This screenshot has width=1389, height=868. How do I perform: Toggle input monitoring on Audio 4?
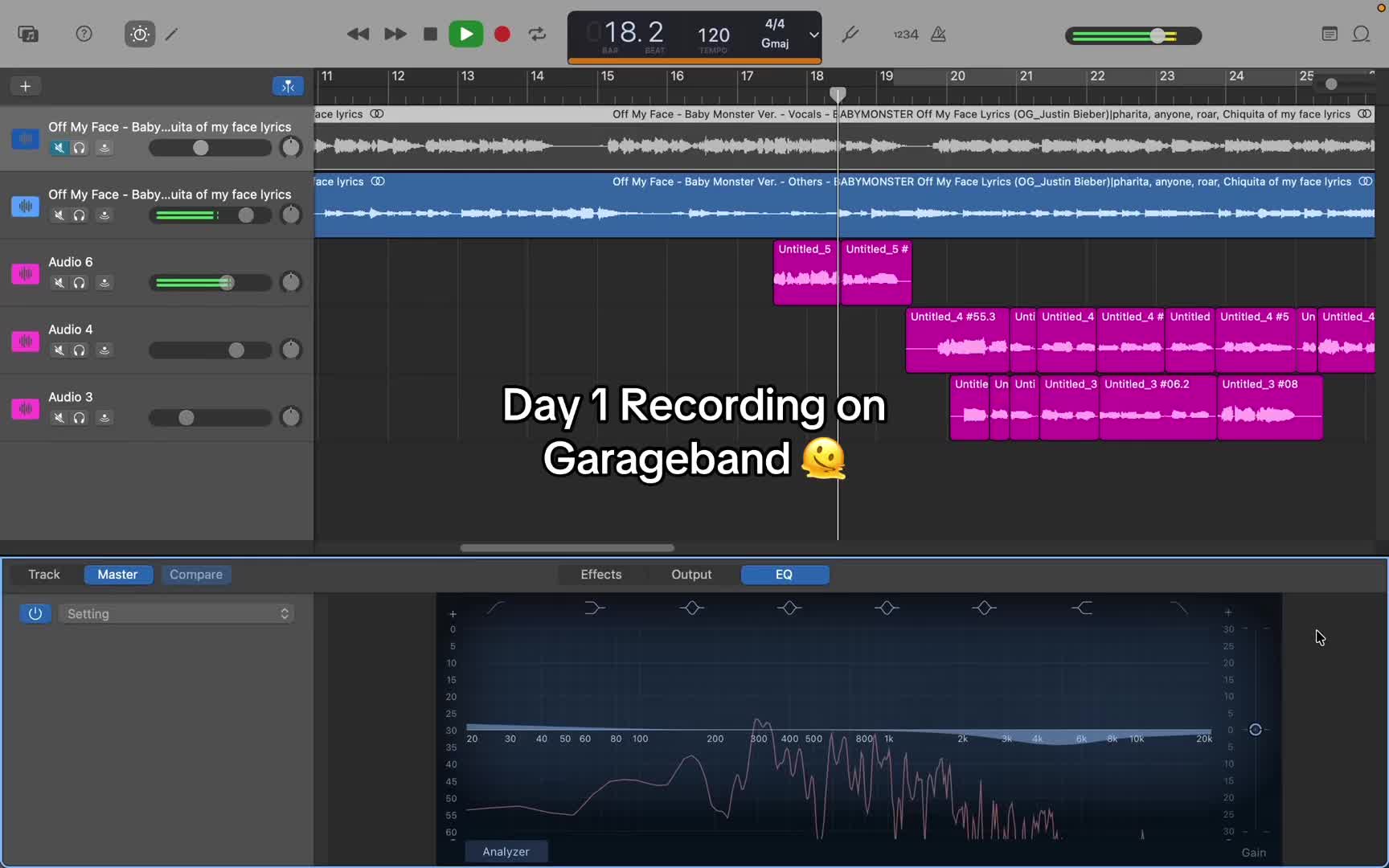click(104, 350)
